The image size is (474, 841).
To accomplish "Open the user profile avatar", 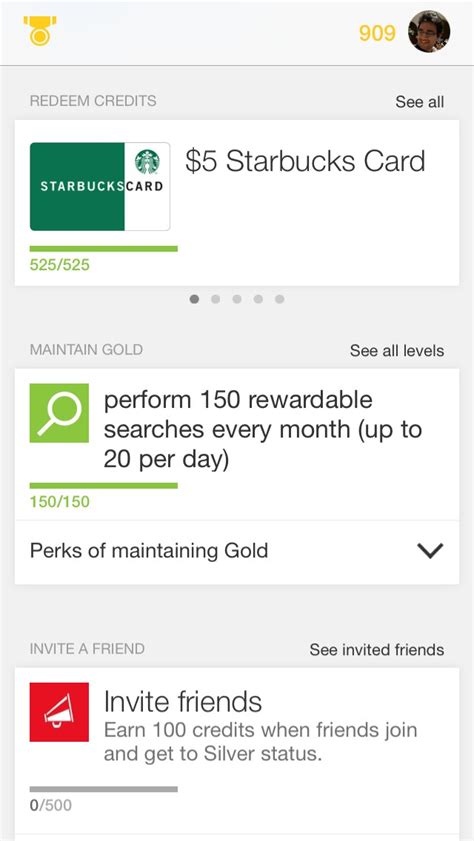I will click(x=429, y=32).
